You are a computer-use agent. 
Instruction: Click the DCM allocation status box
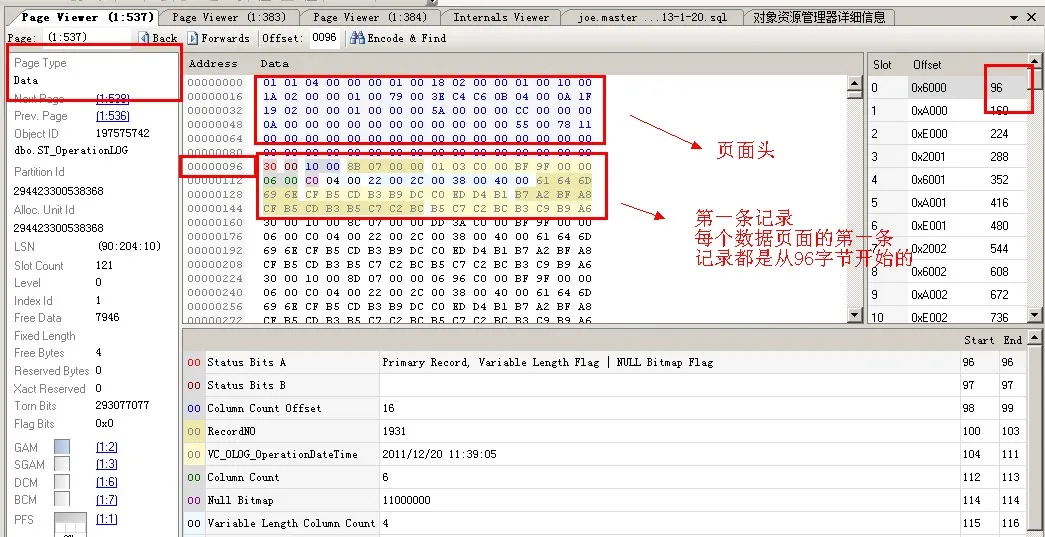tap(62, 482)
